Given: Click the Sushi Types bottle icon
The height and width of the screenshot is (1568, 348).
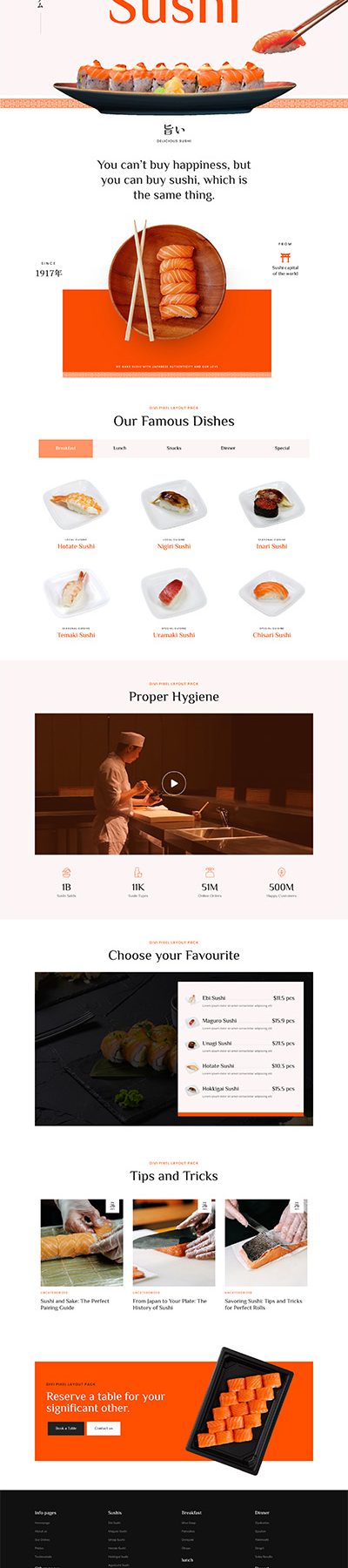Looking at the screenshot, I should click(x=137, y=872).
